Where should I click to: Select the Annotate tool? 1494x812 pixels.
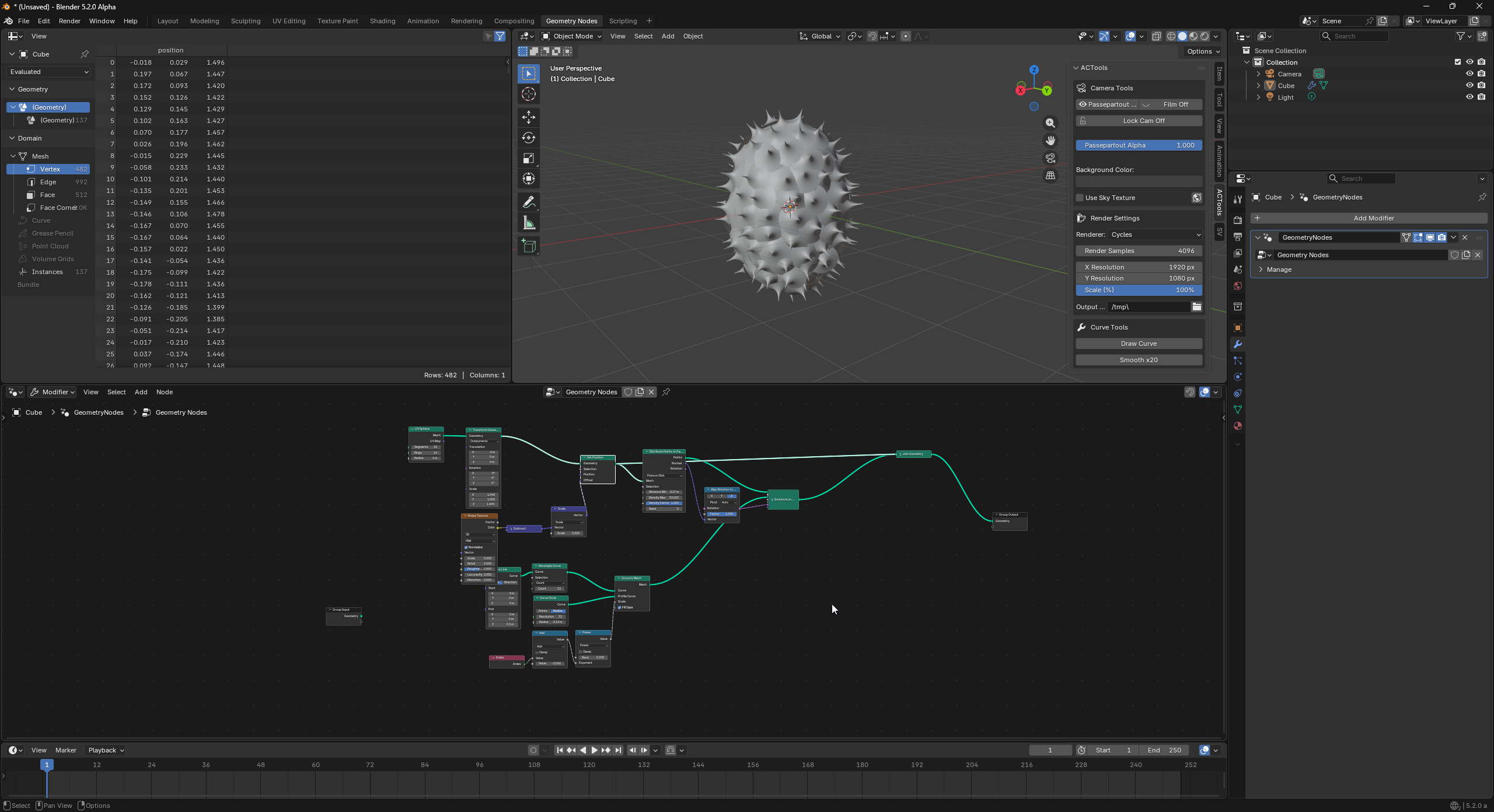point(528,202)
